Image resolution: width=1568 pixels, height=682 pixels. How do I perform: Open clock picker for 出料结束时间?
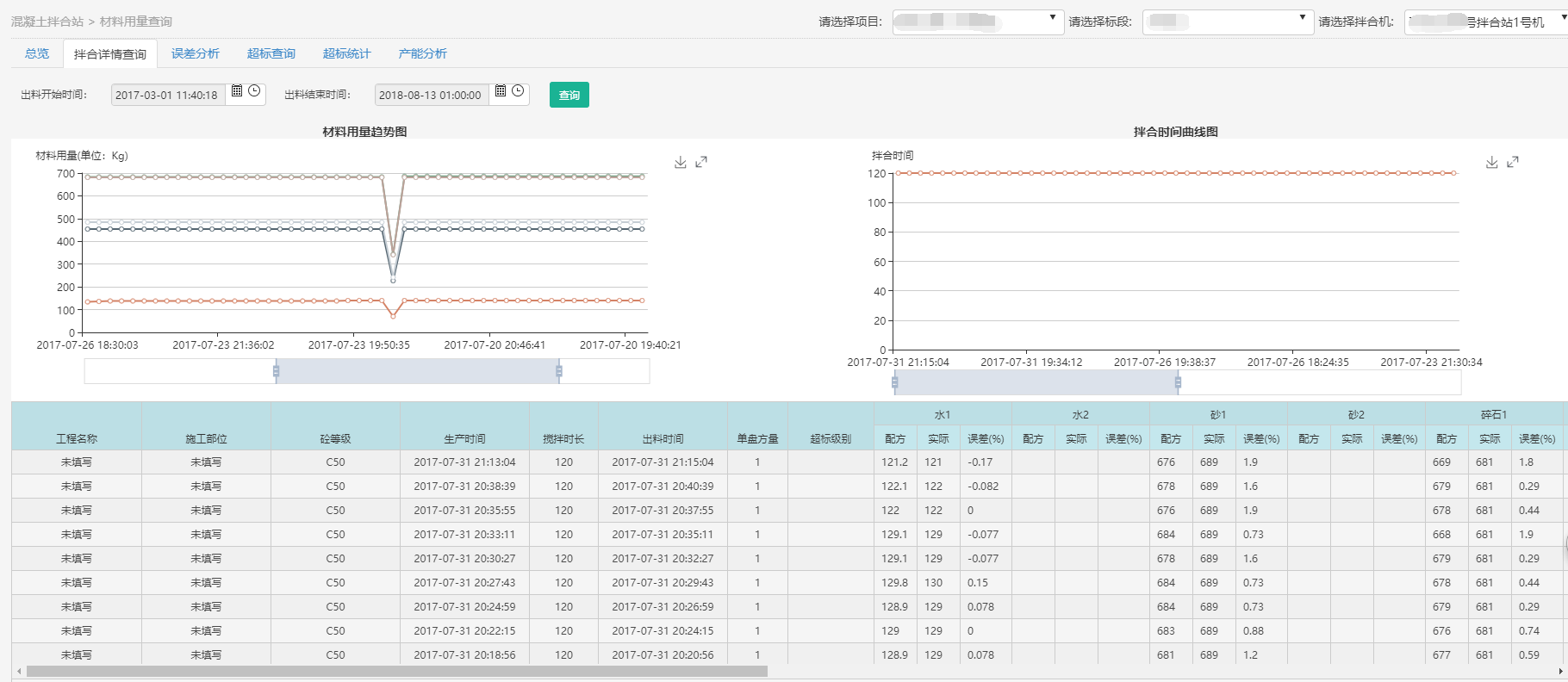(x=518, y=90)
